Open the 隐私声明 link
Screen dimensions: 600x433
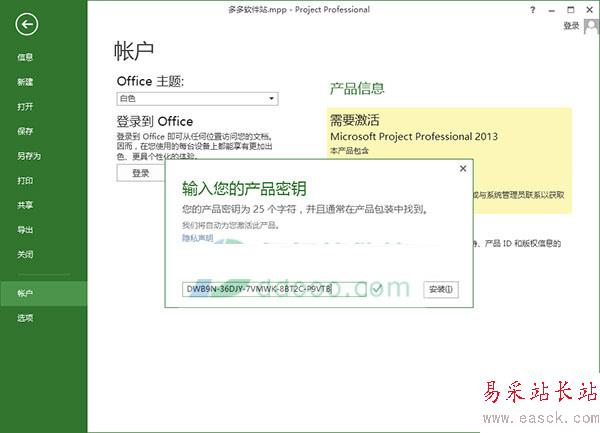[x=197, y=238]
